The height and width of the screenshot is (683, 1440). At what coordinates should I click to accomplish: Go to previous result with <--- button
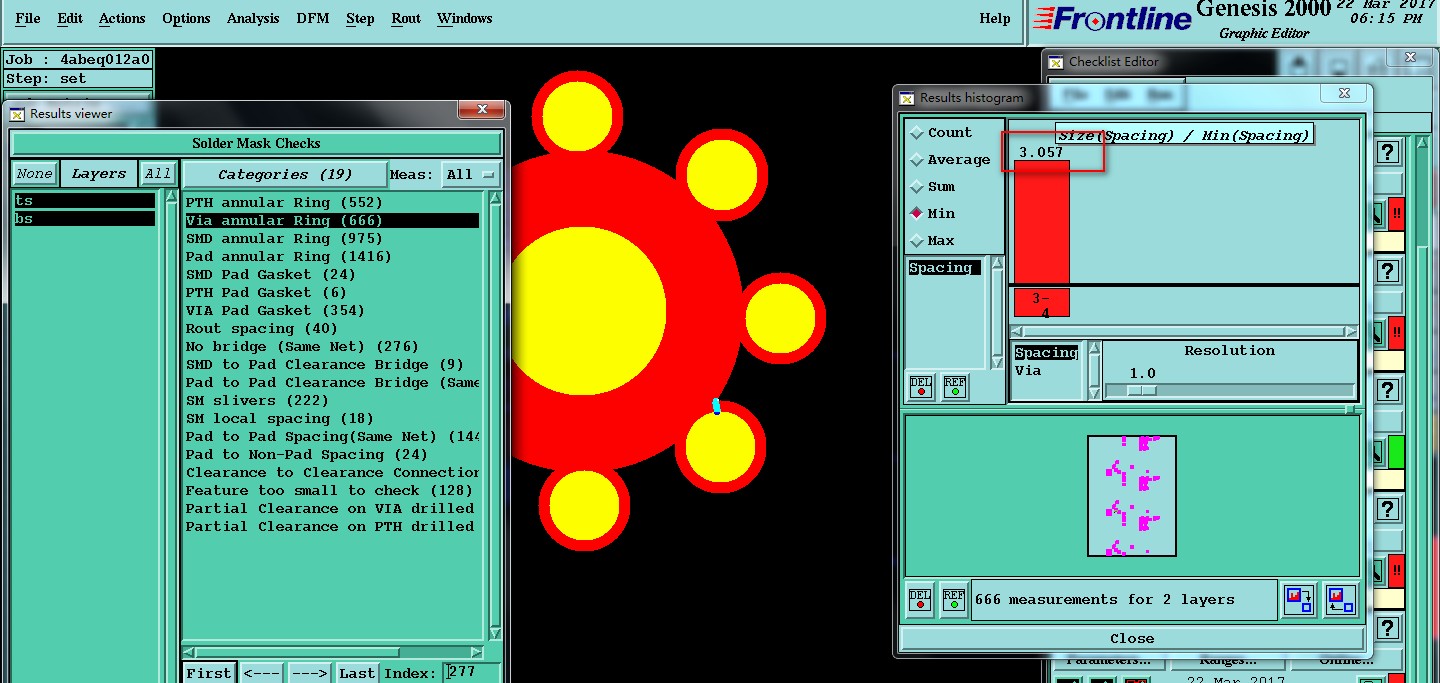(262, 673)
